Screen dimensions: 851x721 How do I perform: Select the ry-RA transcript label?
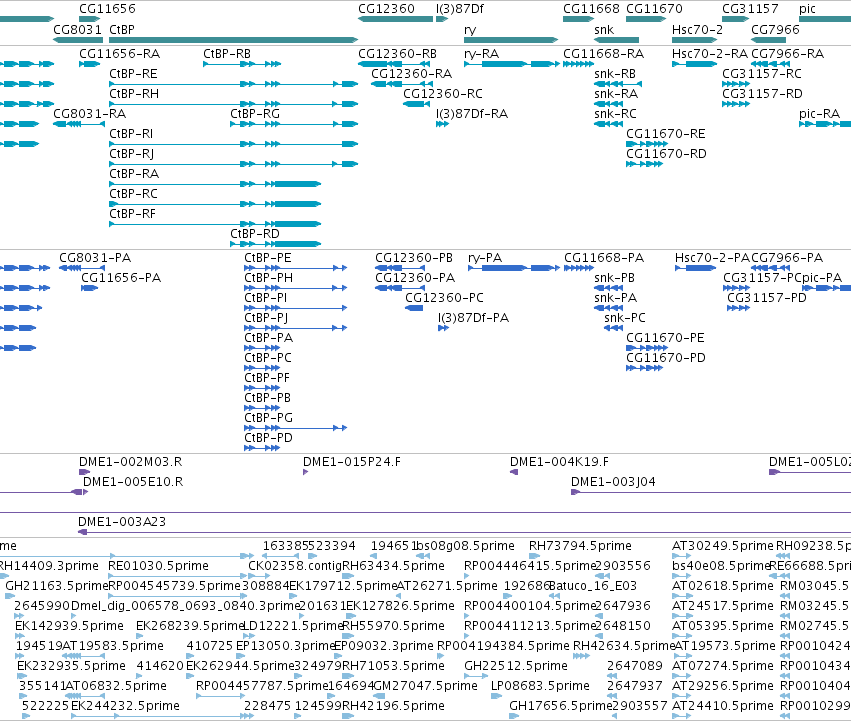[x=481, y=54]
